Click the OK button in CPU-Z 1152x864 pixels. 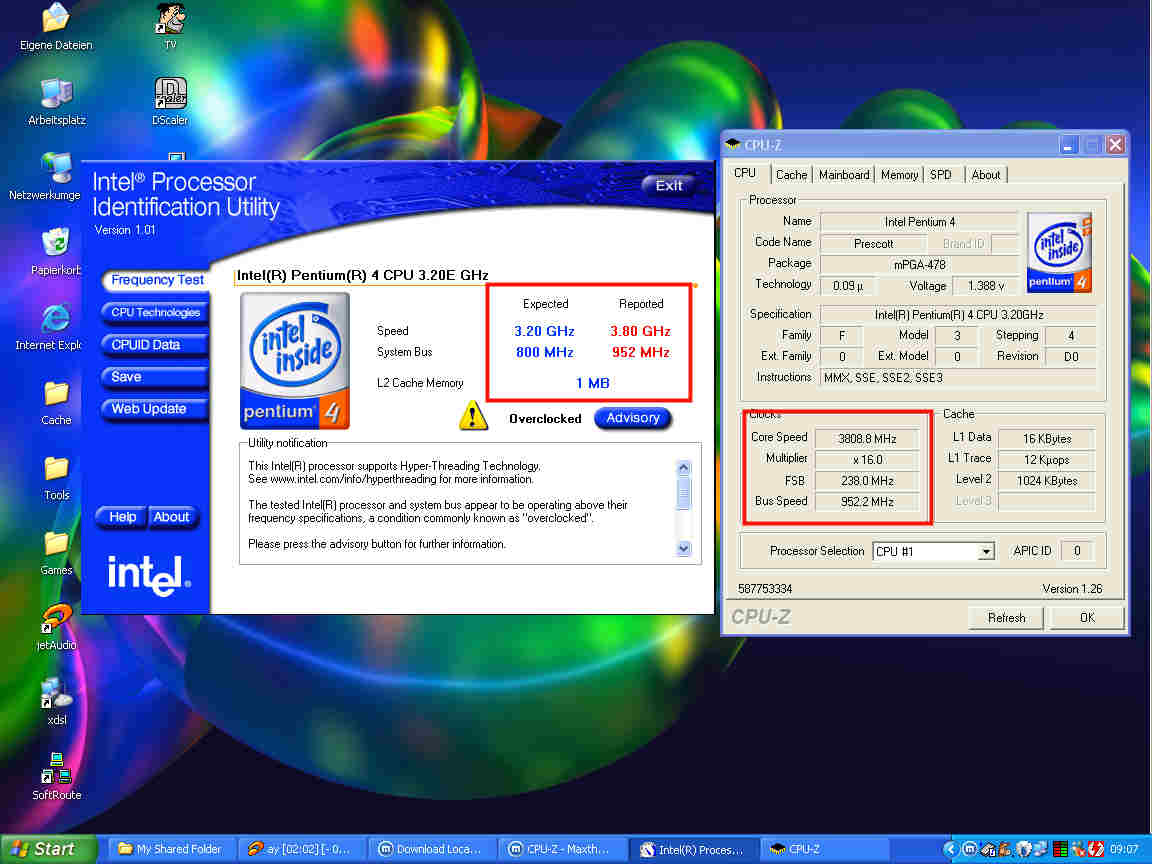[1087, 618]
